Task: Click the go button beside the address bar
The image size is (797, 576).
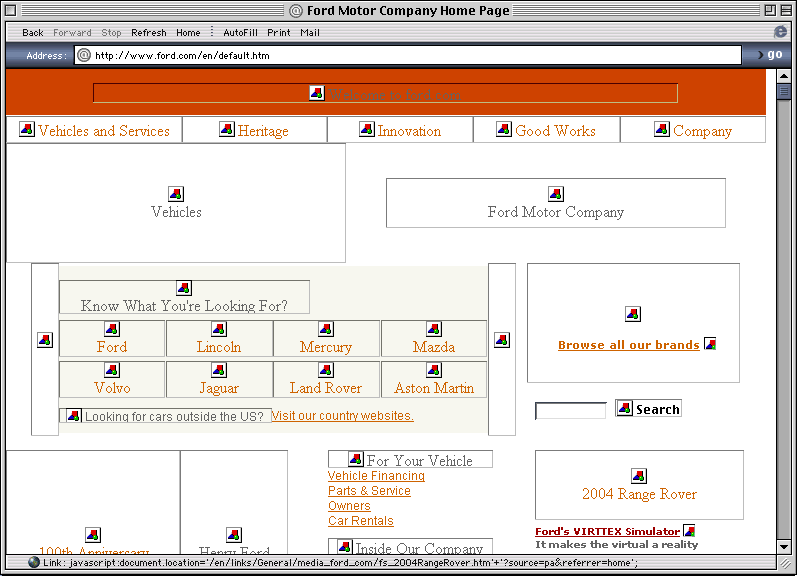Action: point(774,55)
